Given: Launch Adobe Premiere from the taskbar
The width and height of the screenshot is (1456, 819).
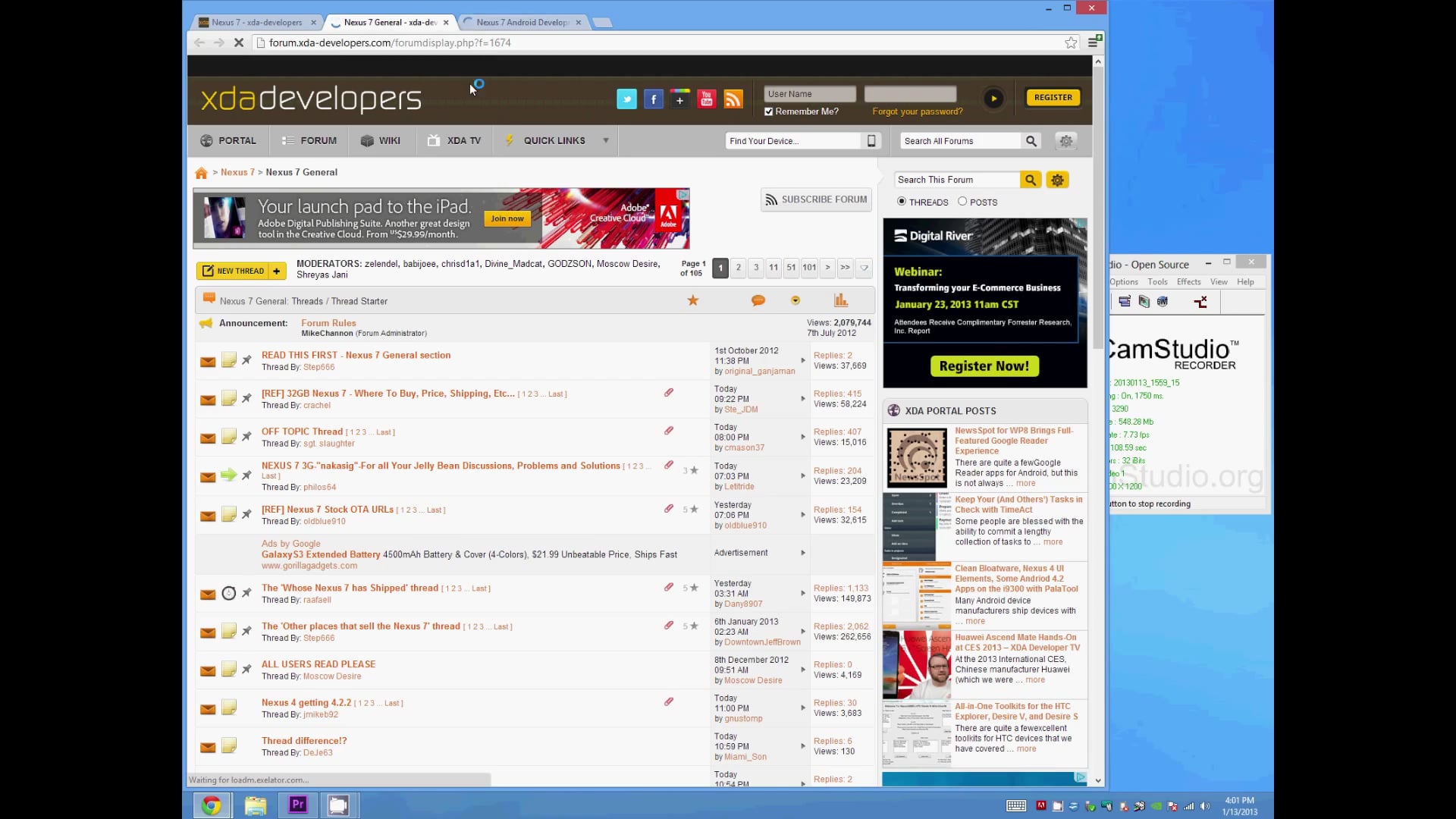Looking at the screenshot, I should click(297, 804).
